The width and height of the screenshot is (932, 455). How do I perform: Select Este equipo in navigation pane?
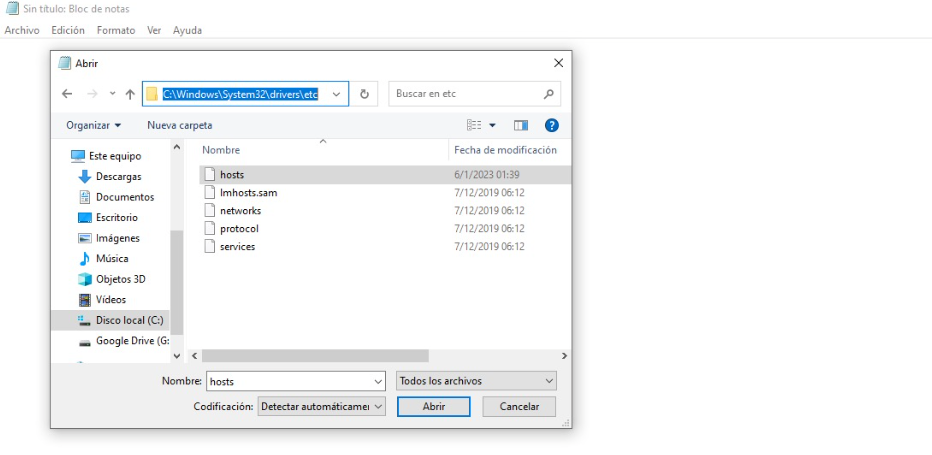(115, 156)
